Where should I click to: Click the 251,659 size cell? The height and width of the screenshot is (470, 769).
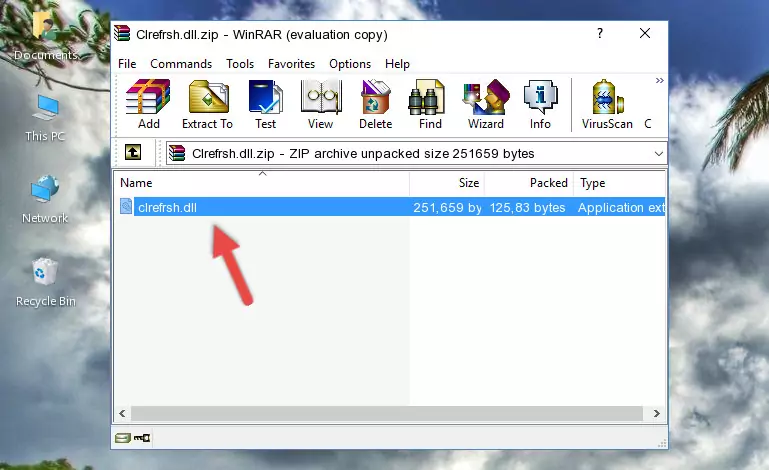click(447, 208)
